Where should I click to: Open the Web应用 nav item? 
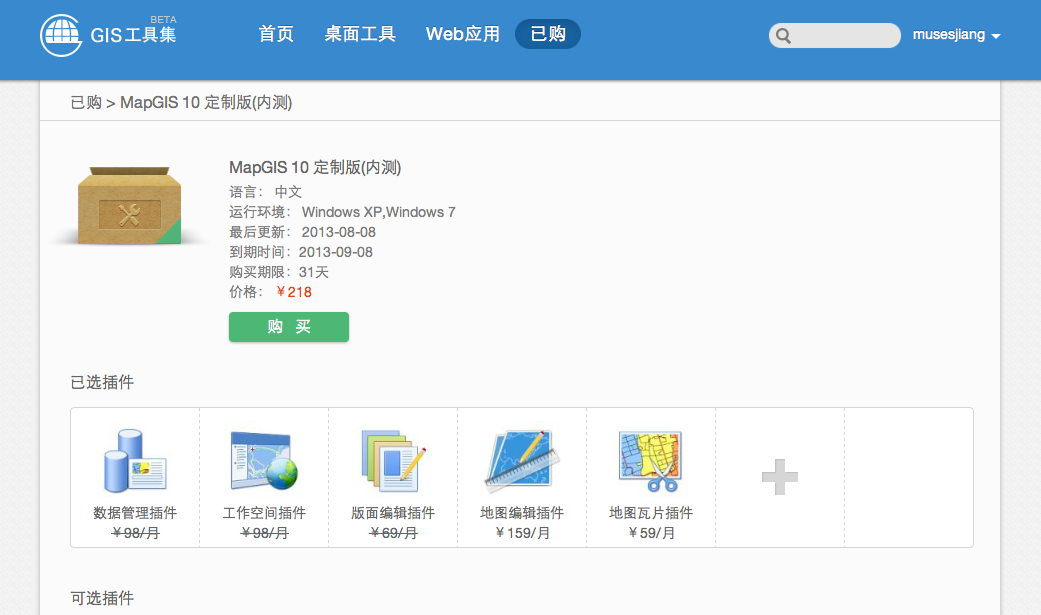coord(463,34)
